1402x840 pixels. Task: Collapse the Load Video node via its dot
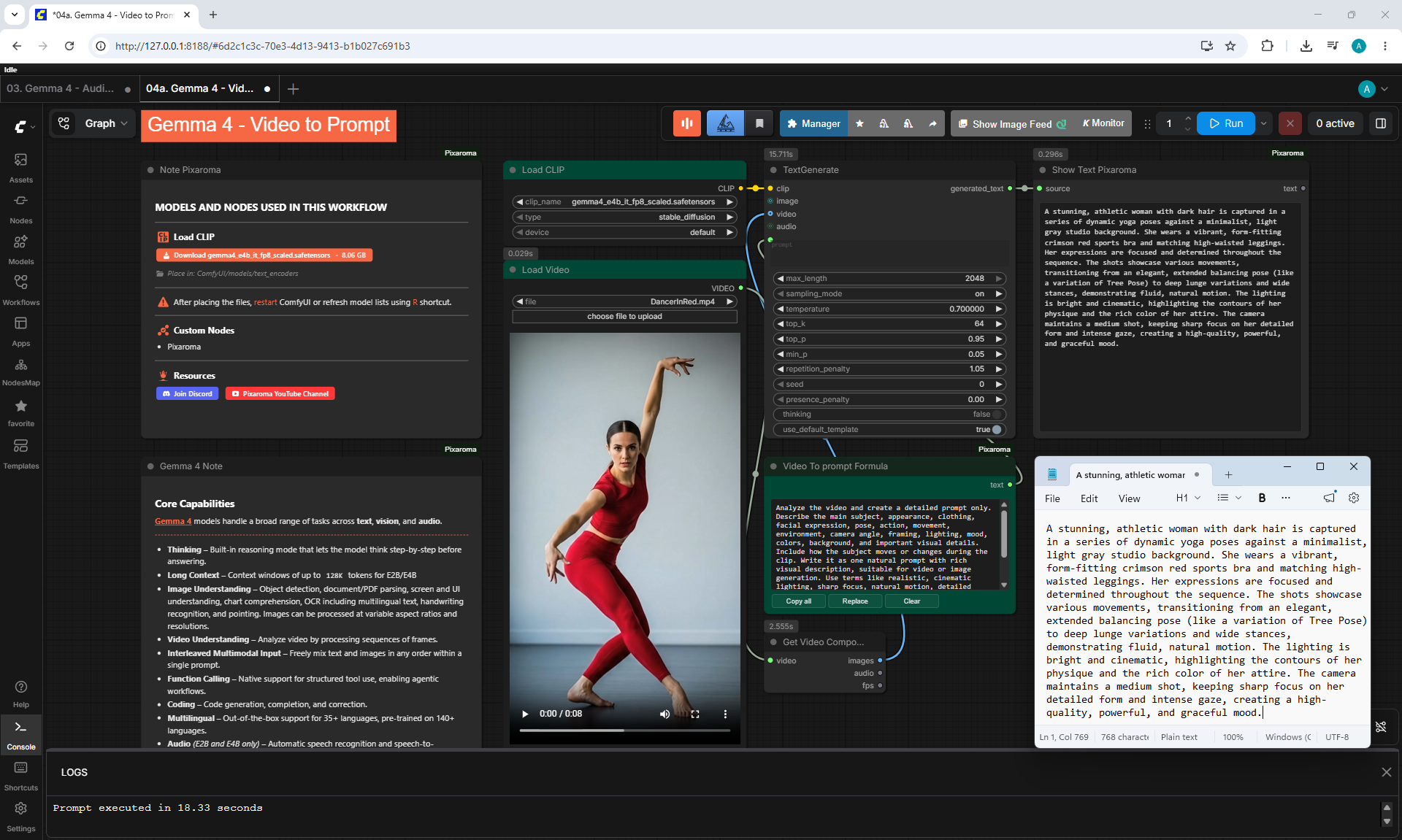point(512,270)
